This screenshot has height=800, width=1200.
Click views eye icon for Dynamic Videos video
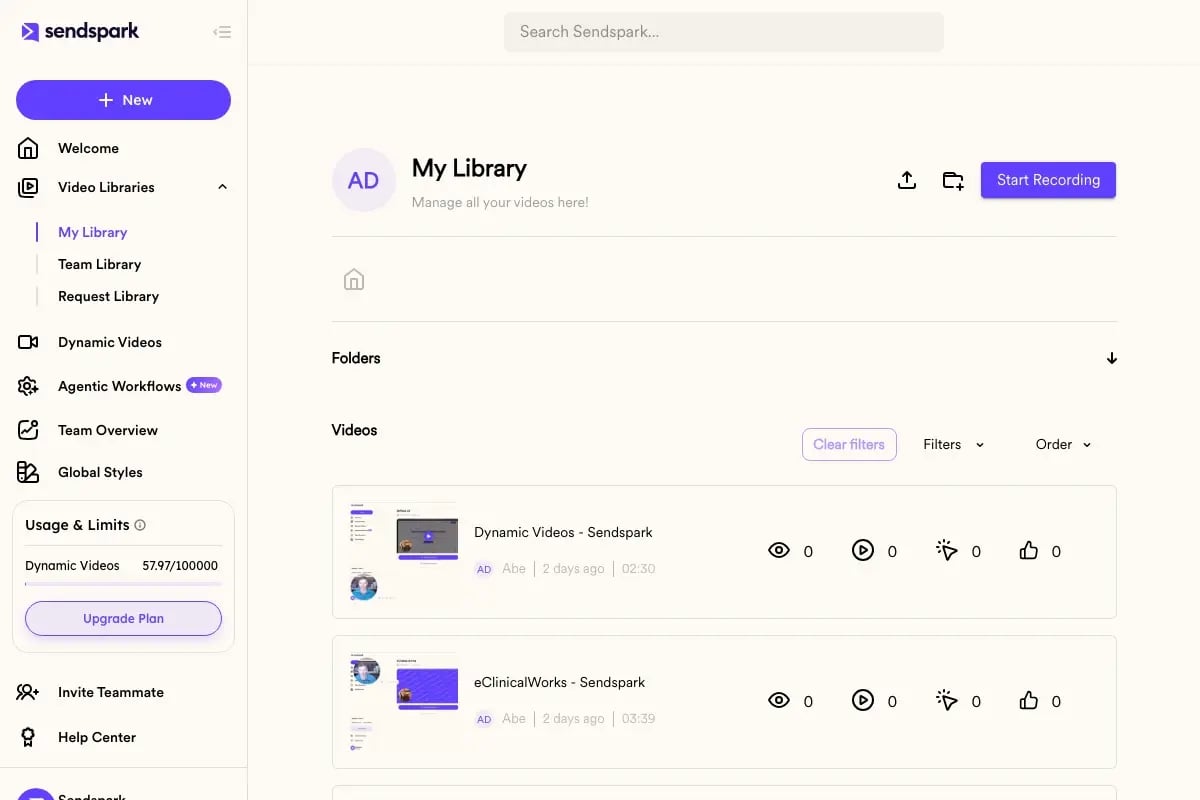(x=779, y=550)
